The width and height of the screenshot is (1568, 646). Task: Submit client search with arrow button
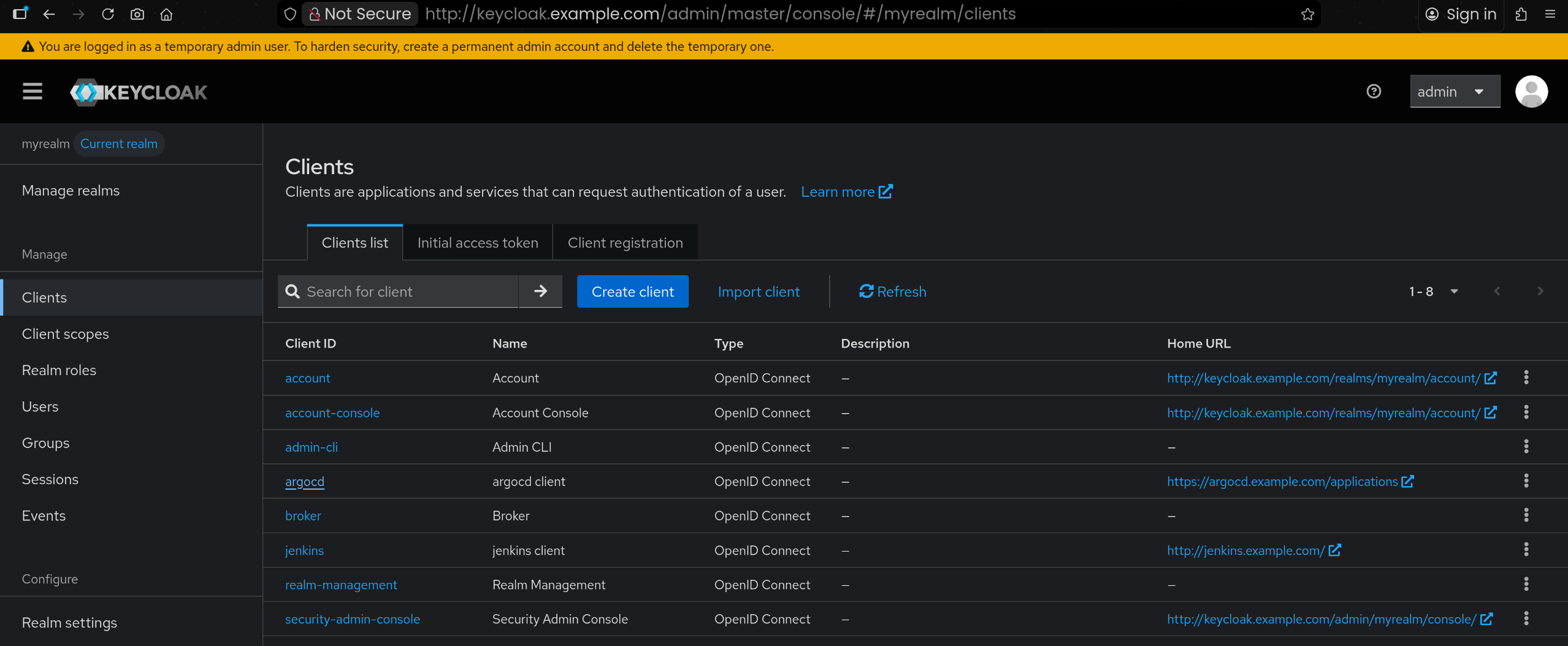540,291
